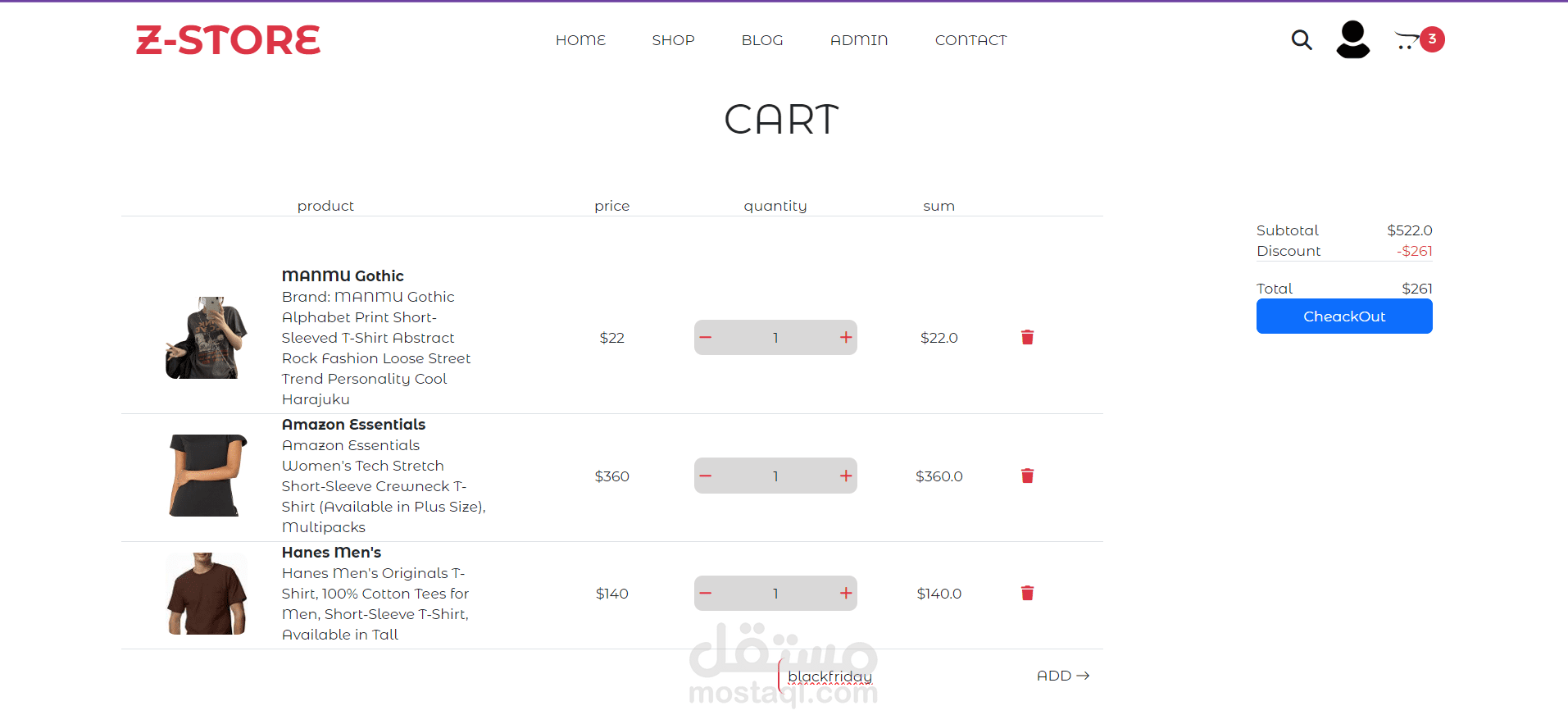Open the user account profile icon

point(1352,39)
